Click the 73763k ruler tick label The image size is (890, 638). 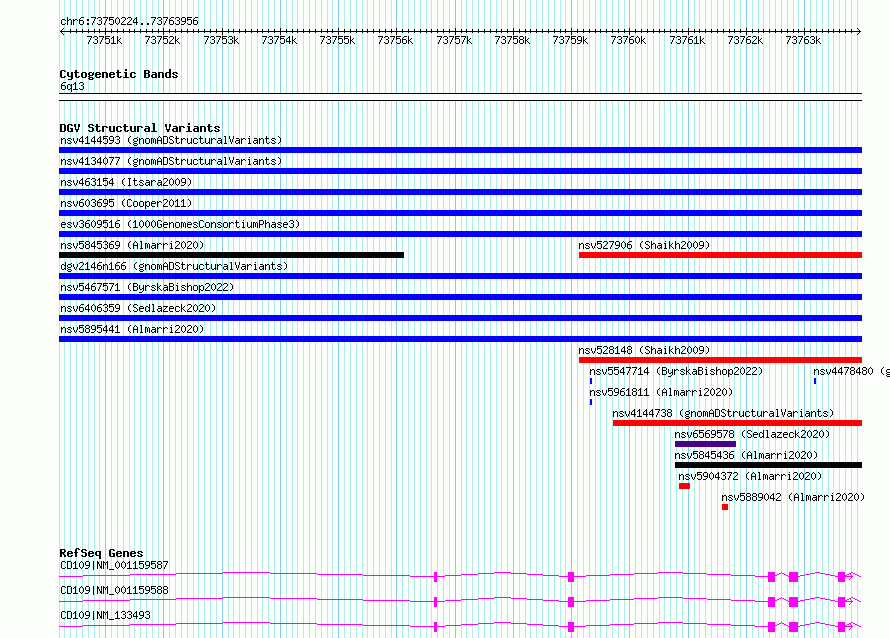point(803,40)
